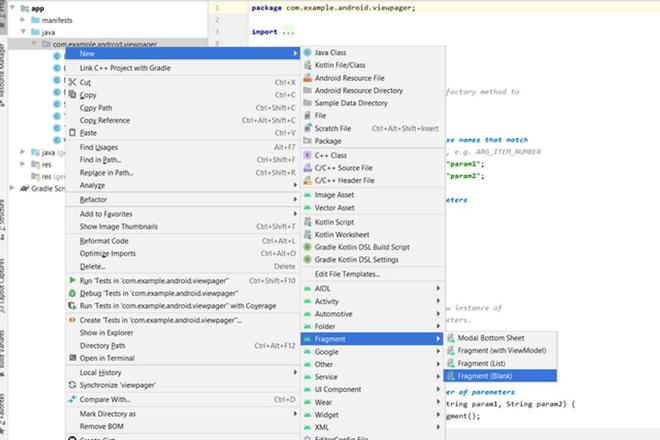Click the Gradle Kotlin DSL Build Script icon
The image size is (660, 440).
click(307, 247)
